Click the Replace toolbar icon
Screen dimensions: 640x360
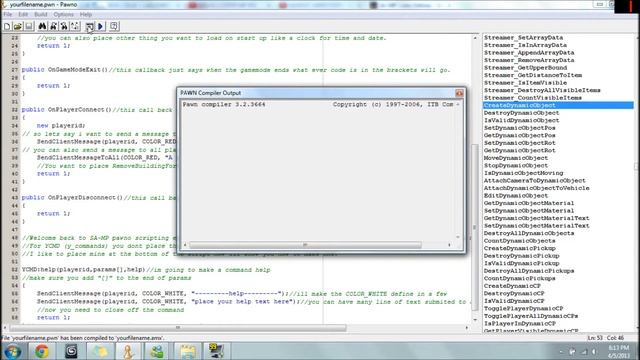(x=64, y=27)
